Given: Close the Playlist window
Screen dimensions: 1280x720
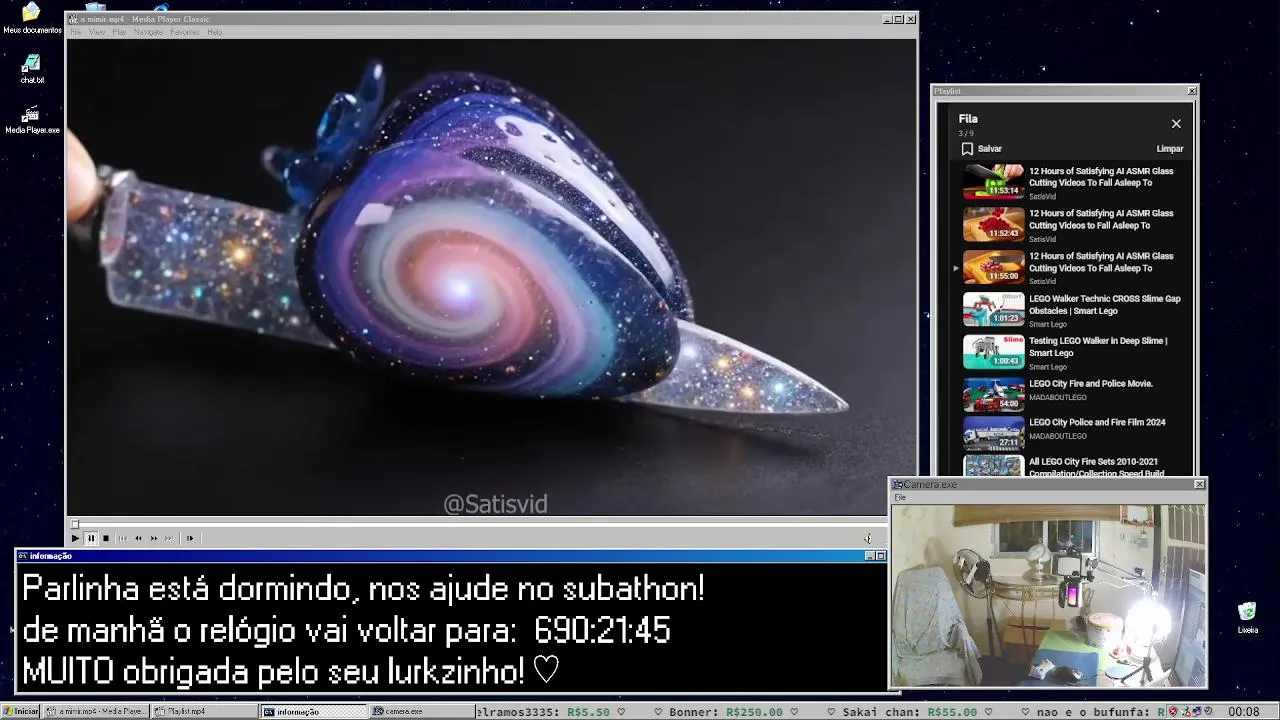Looking at the screenshot, I should tap(1192, 91).
